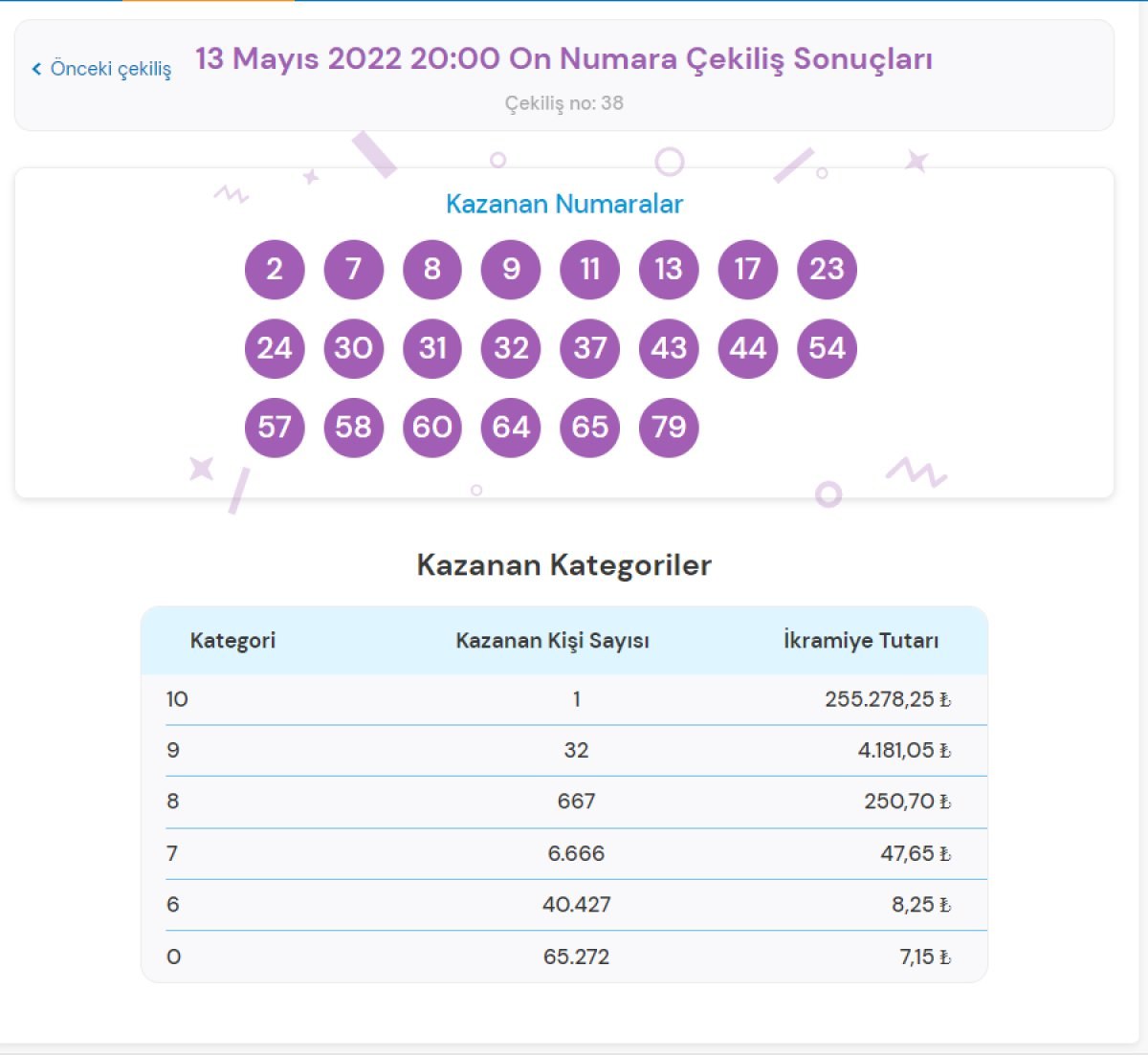Select the prize amount 8,25 ₺
Viewport: 1148px width, 1056px height.
pos(921,905)
